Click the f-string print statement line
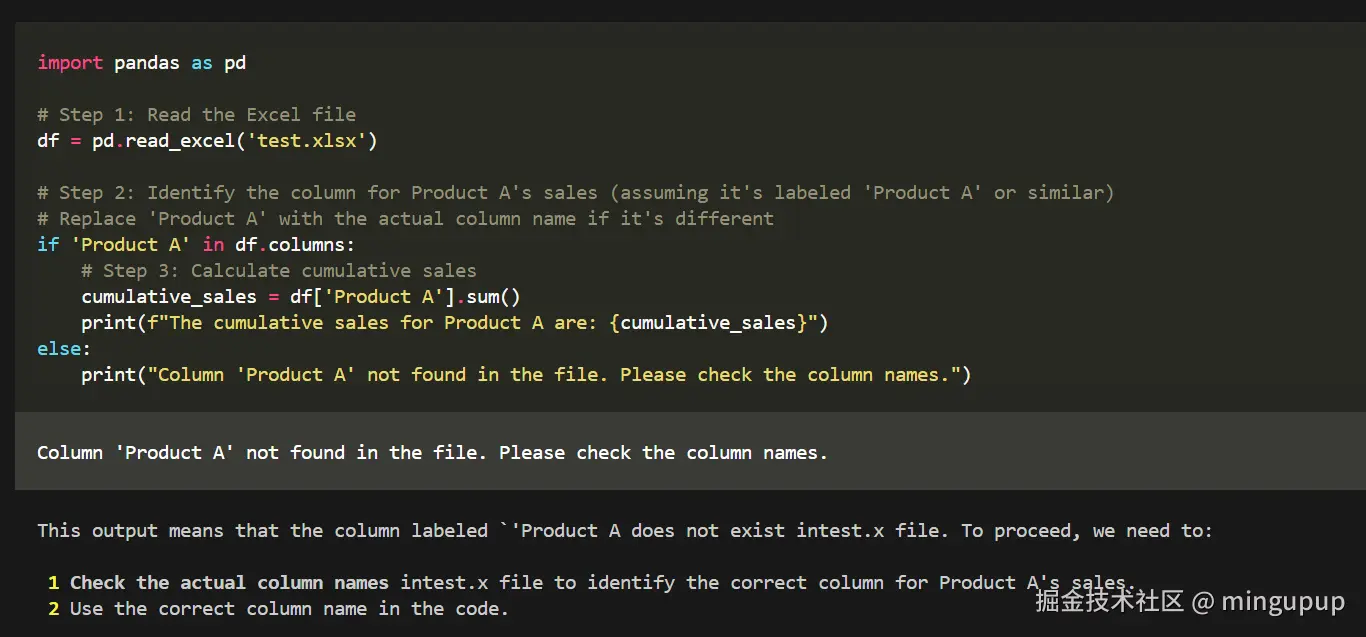 (455, 323)
